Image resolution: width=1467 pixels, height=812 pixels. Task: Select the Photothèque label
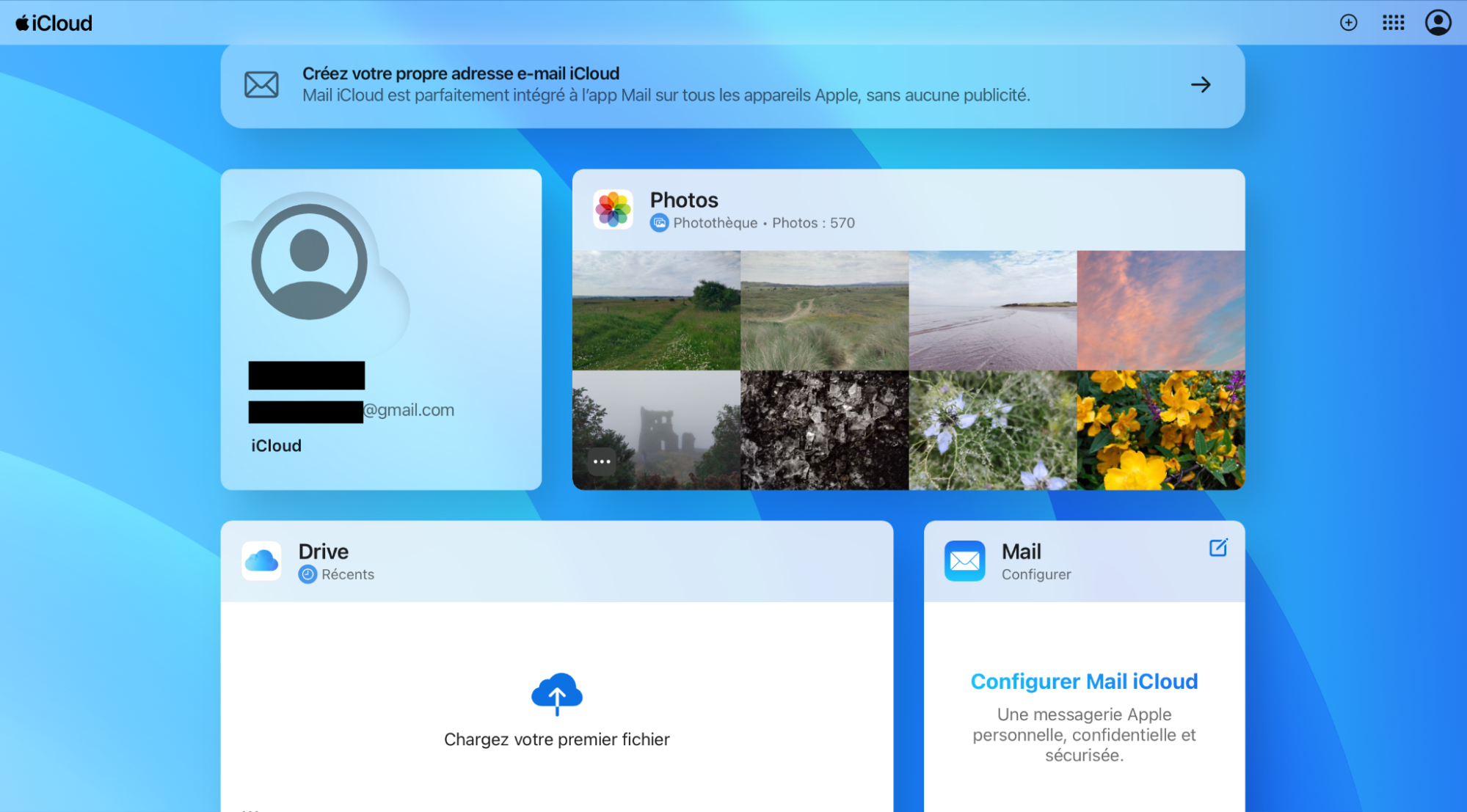coord(715,222)
